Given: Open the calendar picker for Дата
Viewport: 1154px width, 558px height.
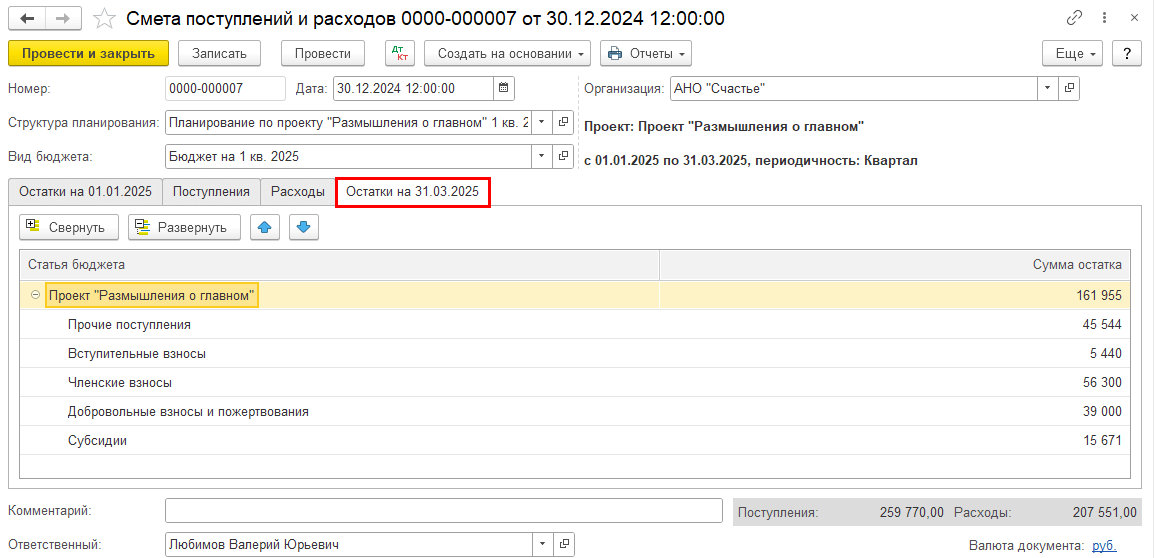Looking at the screenshot, I should coord(505,88).
